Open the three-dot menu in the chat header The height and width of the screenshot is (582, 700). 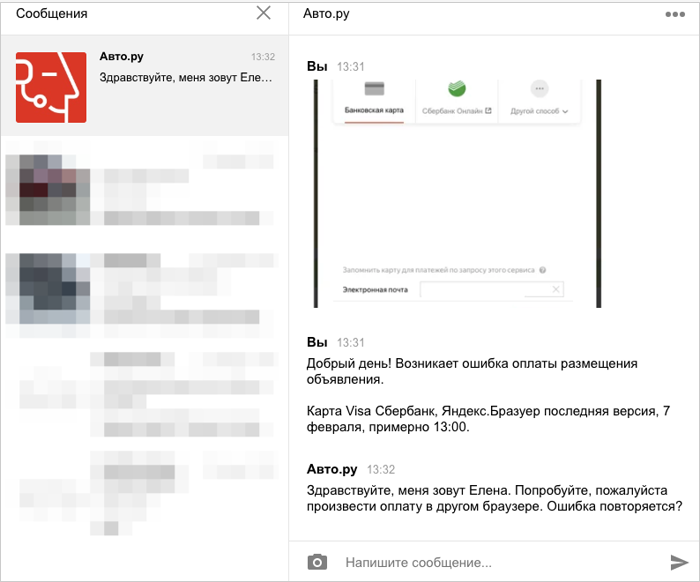(675, 14)
